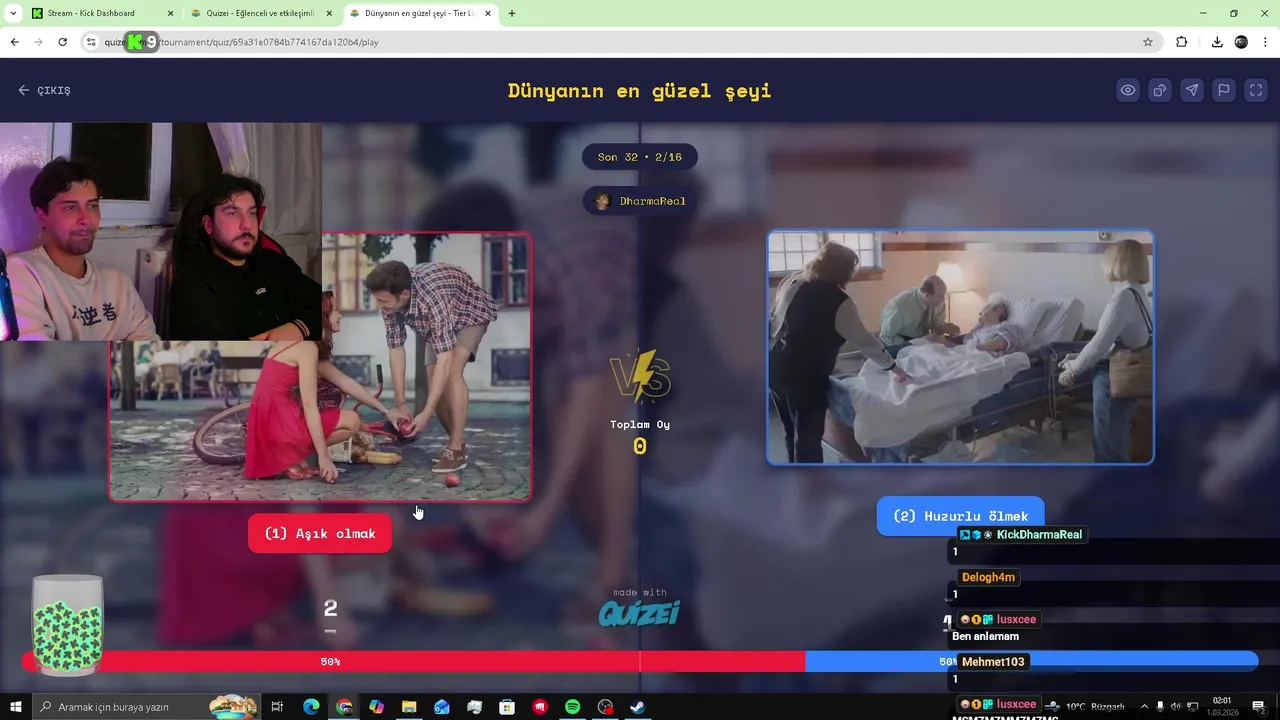Click the Son 32 • 2/16 round badge
This screenshot has height=720, width=1280.
tap(640, 157)
